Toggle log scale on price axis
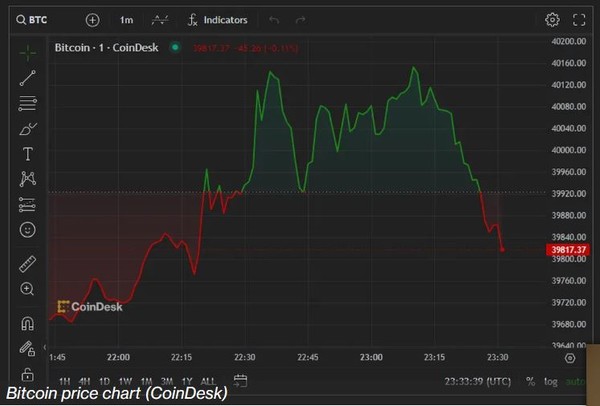The width and height of the screenshot is (600, 406). click(x=551, y=381)
